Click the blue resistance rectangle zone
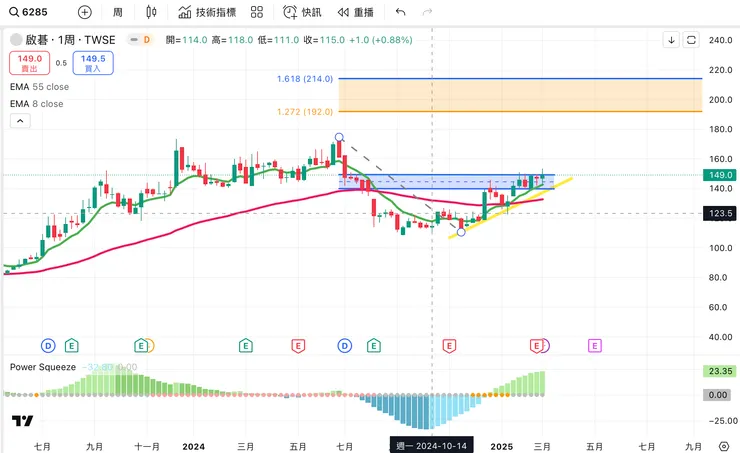This screenshot has height=453, width=740. [x=446, y=182]
